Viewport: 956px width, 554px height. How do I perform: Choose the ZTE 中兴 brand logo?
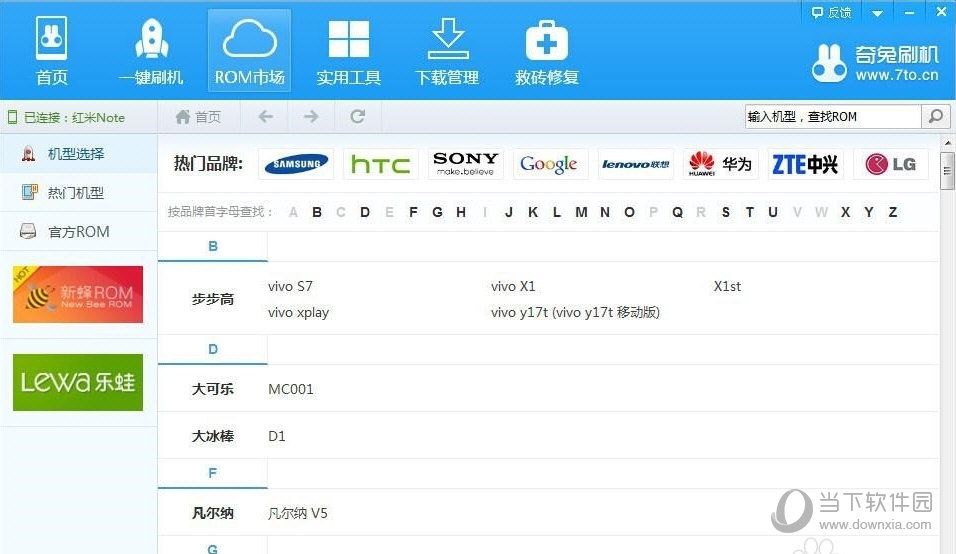point(805,164)
